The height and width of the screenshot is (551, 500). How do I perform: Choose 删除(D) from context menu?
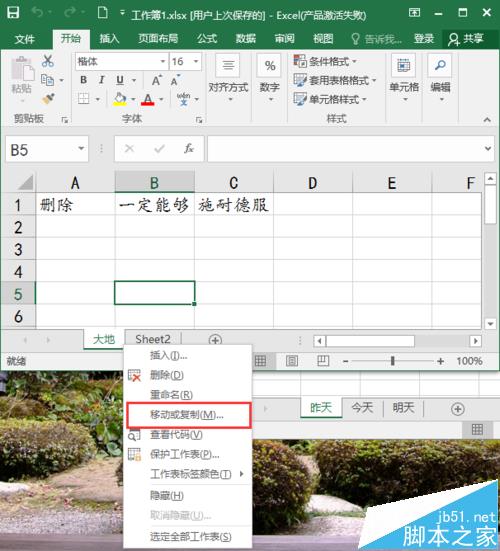coord(189,375)
